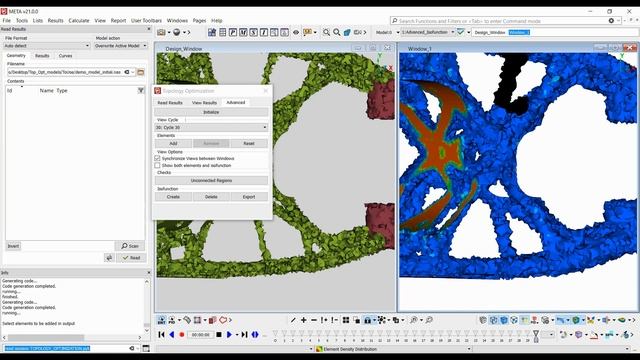Switch to the View Results tab in Topology Optimization

pyautogui.click(x=204, y=102)
